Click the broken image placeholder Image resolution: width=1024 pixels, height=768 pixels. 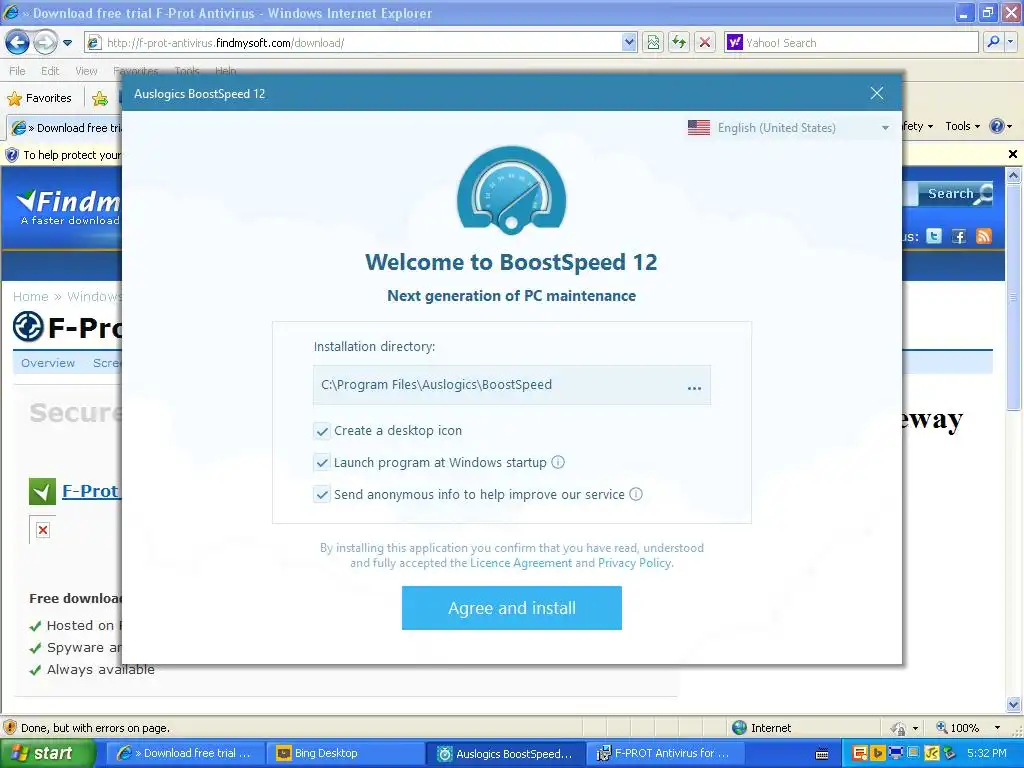pyautogui.click(x=42, y=530)
